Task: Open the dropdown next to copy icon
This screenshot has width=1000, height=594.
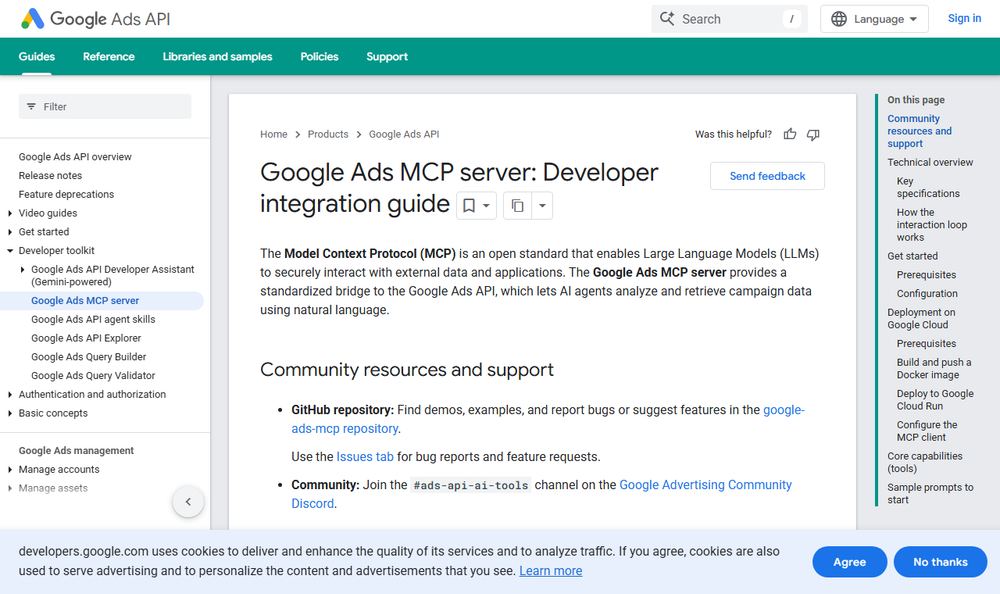Action: coord(542,205)
